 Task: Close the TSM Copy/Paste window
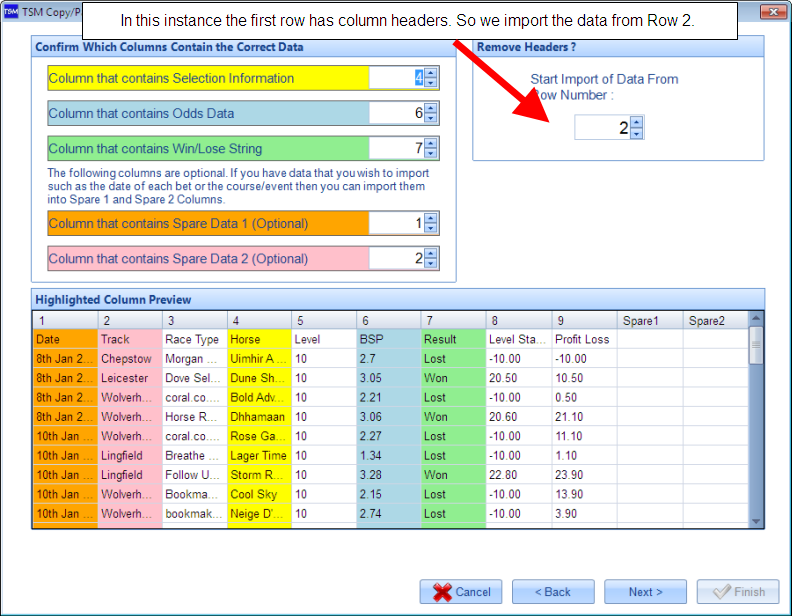tap(771, 12)
